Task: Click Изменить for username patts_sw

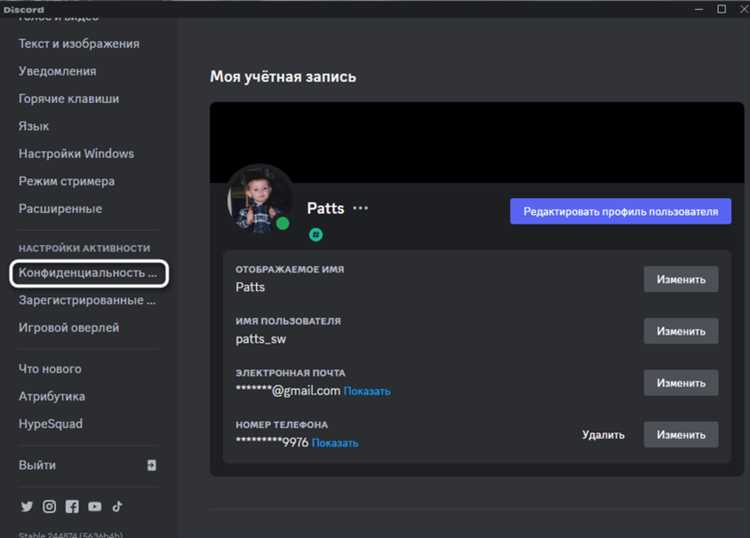Action: point(681,331)
